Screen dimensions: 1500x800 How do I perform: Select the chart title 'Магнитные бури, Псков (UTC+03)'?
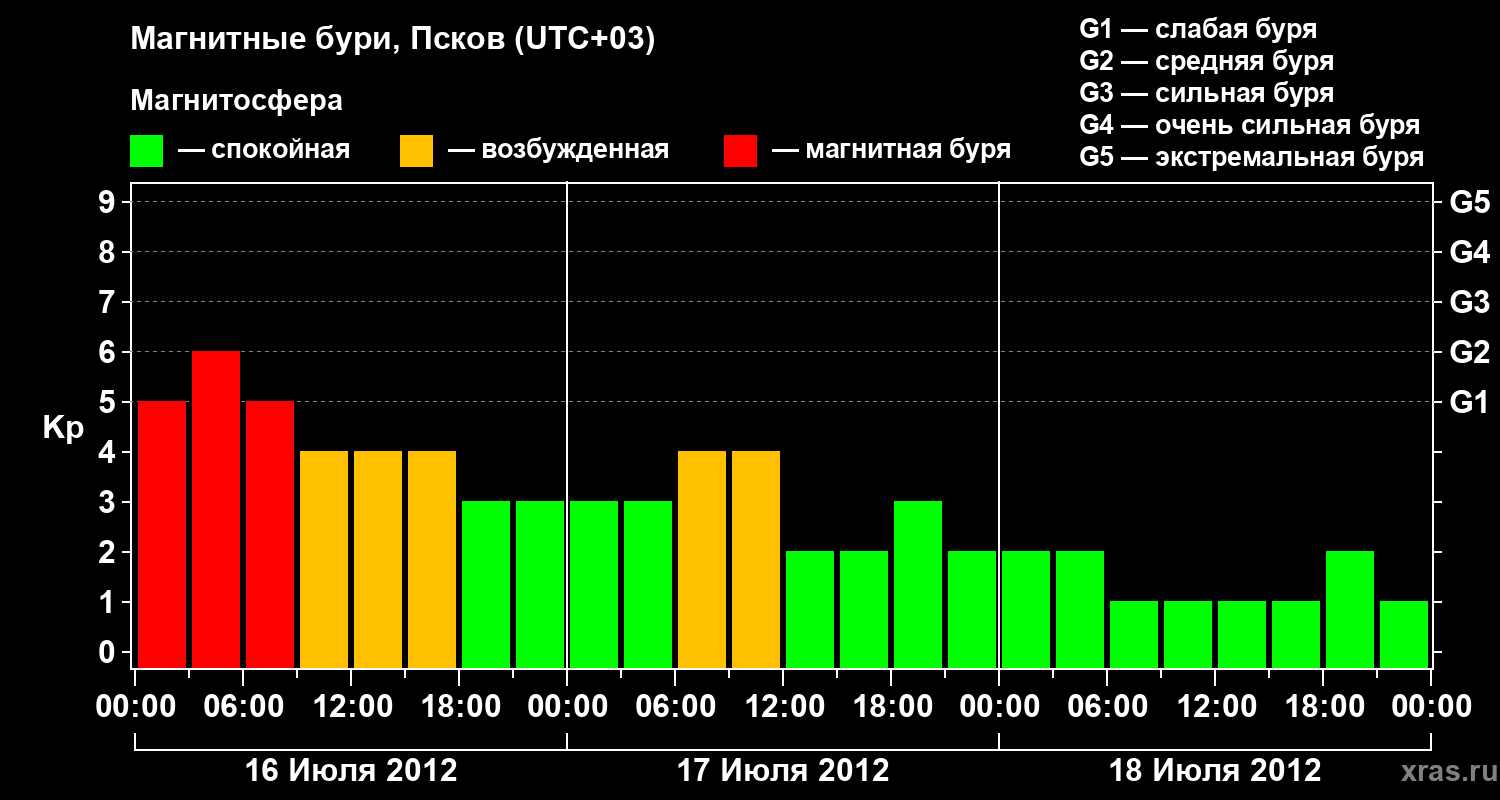point(392,40)
